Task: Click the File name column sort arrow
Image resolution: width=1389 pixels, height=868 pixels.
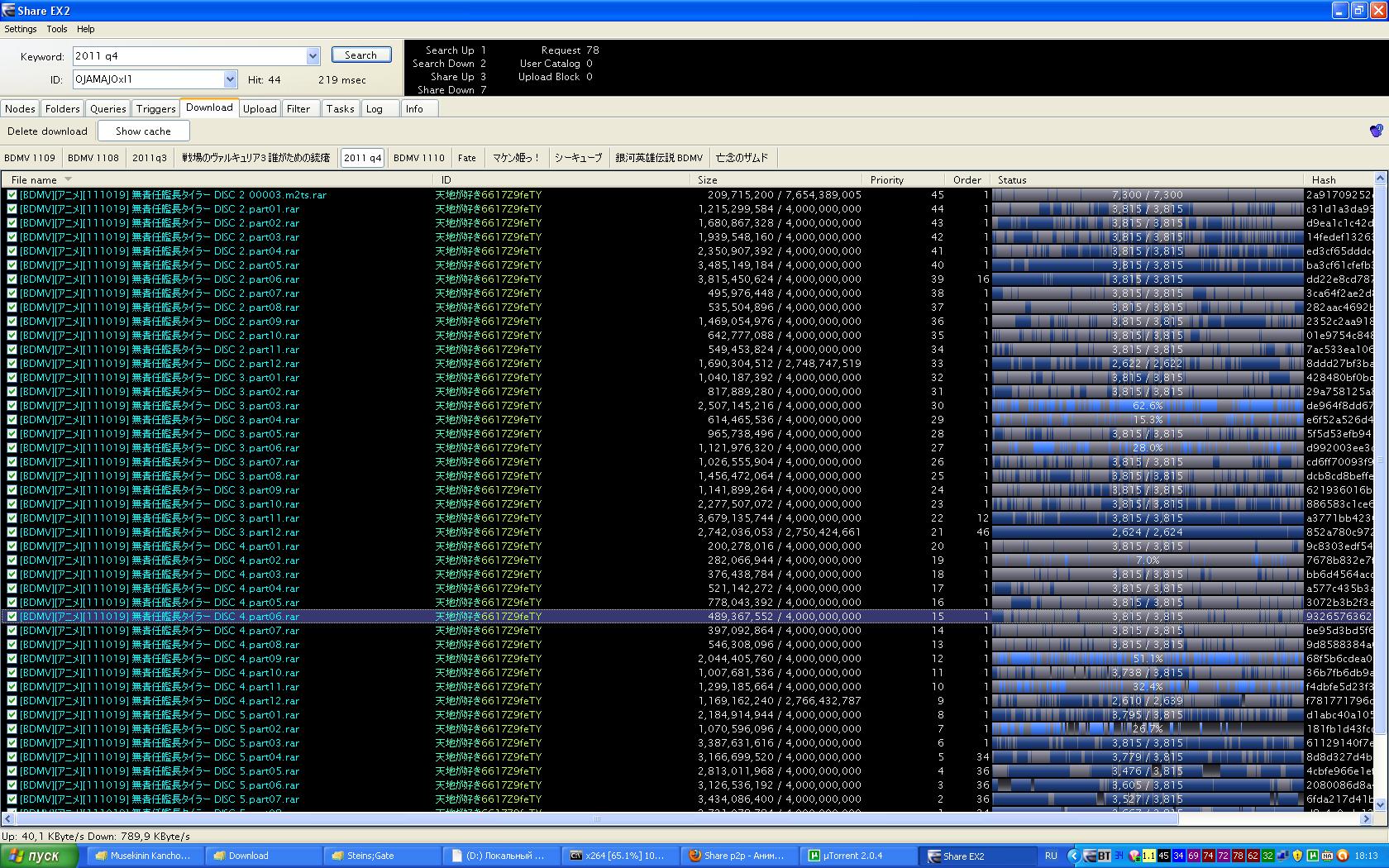Action: tap(68, 179)
